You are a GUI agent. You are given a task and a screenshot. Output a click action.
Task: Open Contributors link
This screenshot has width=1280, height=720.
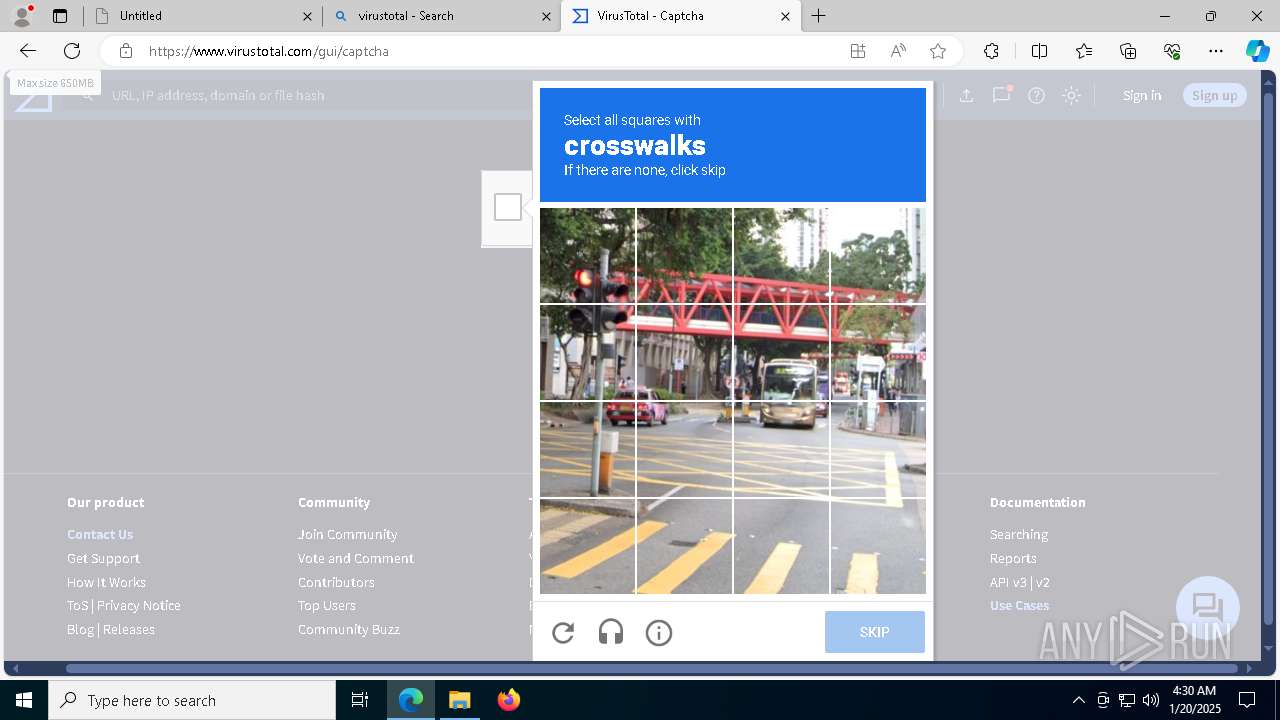336,582
